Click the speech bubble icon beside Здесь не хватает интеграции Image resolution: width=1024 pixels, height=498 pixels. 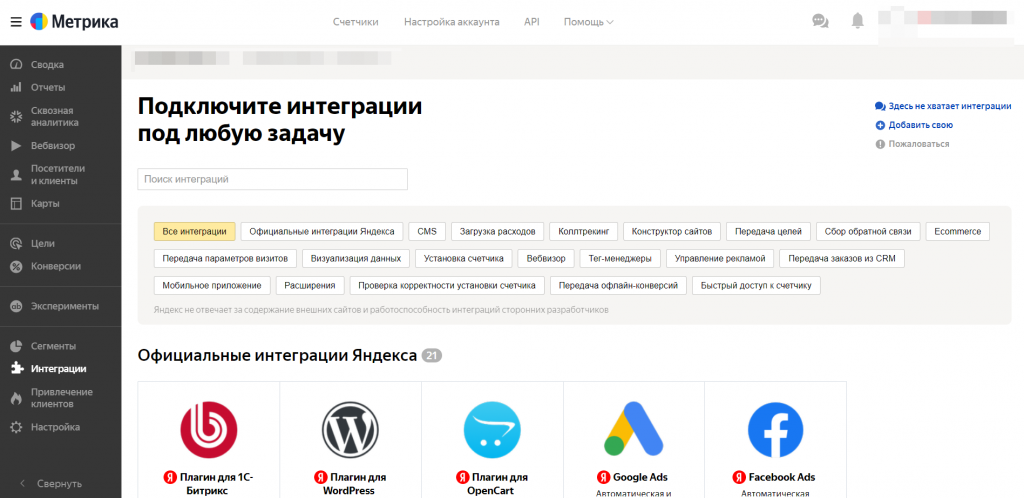[x=880, y=106]
